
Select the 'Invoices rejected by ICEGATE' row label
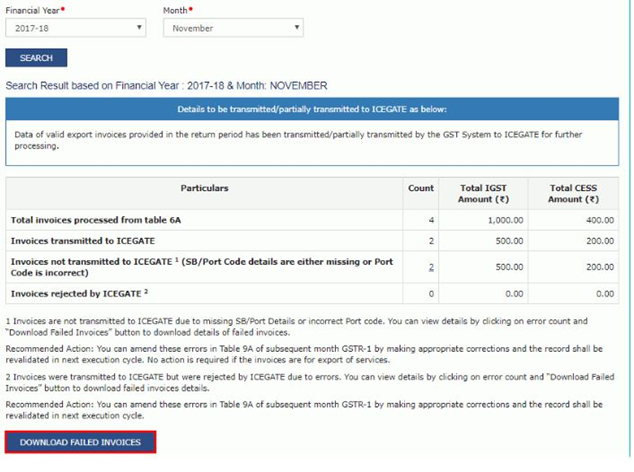pyautogui.click(x=79, y=293)
